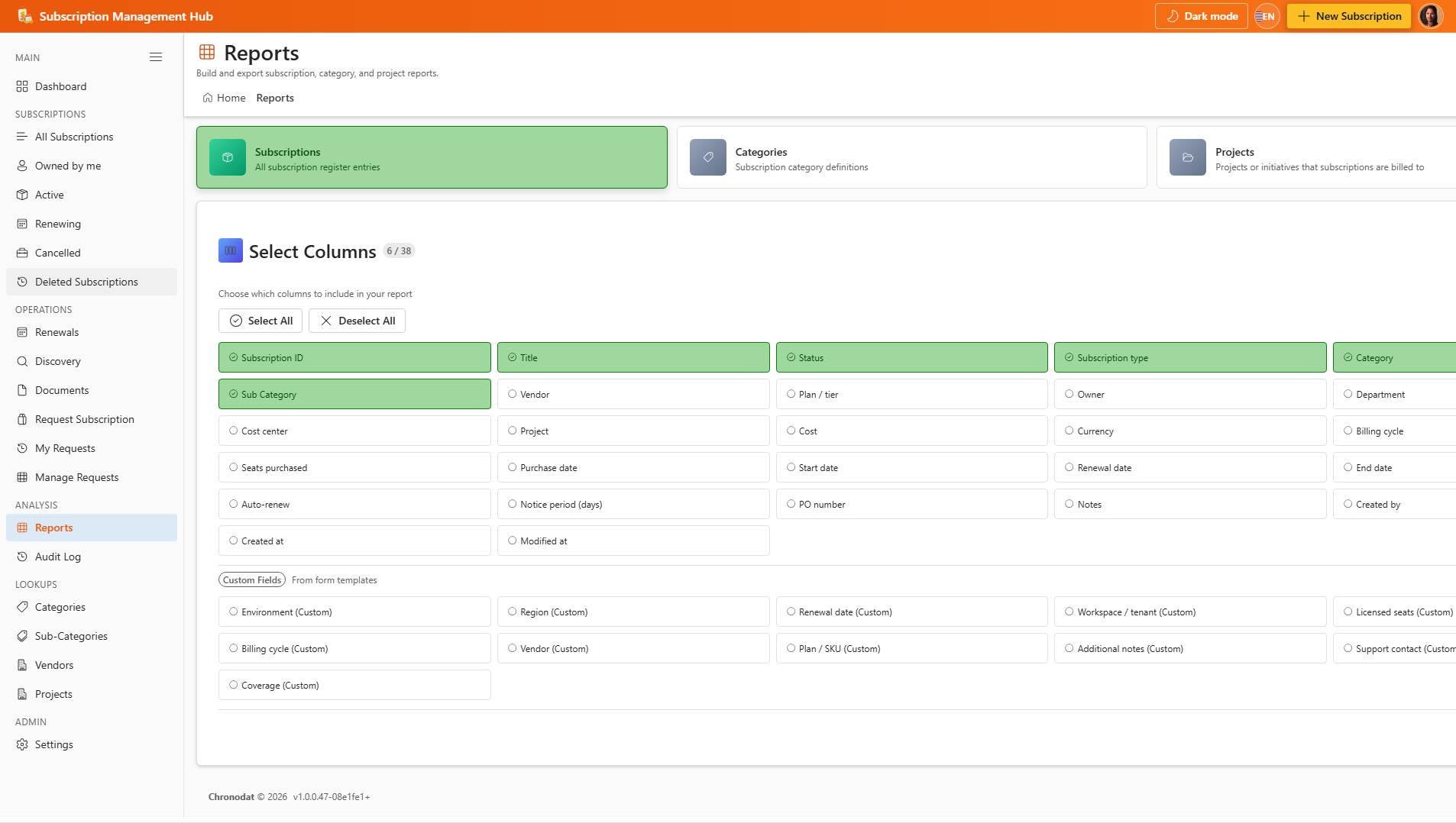Click the Settings gear icon
This screenshot has width=1456, height=823.
coord(22,744)
